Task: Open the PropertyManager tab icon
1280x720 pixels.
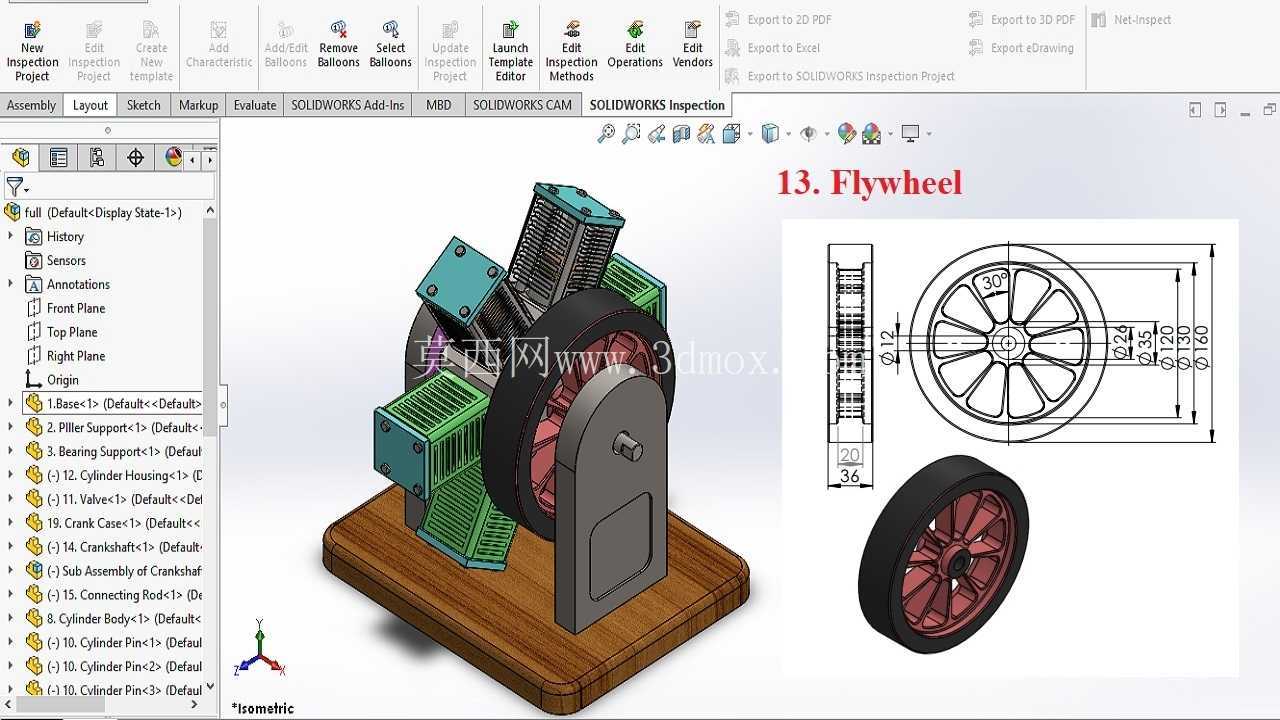Action: pyautogui.click(x=59, y=157)
